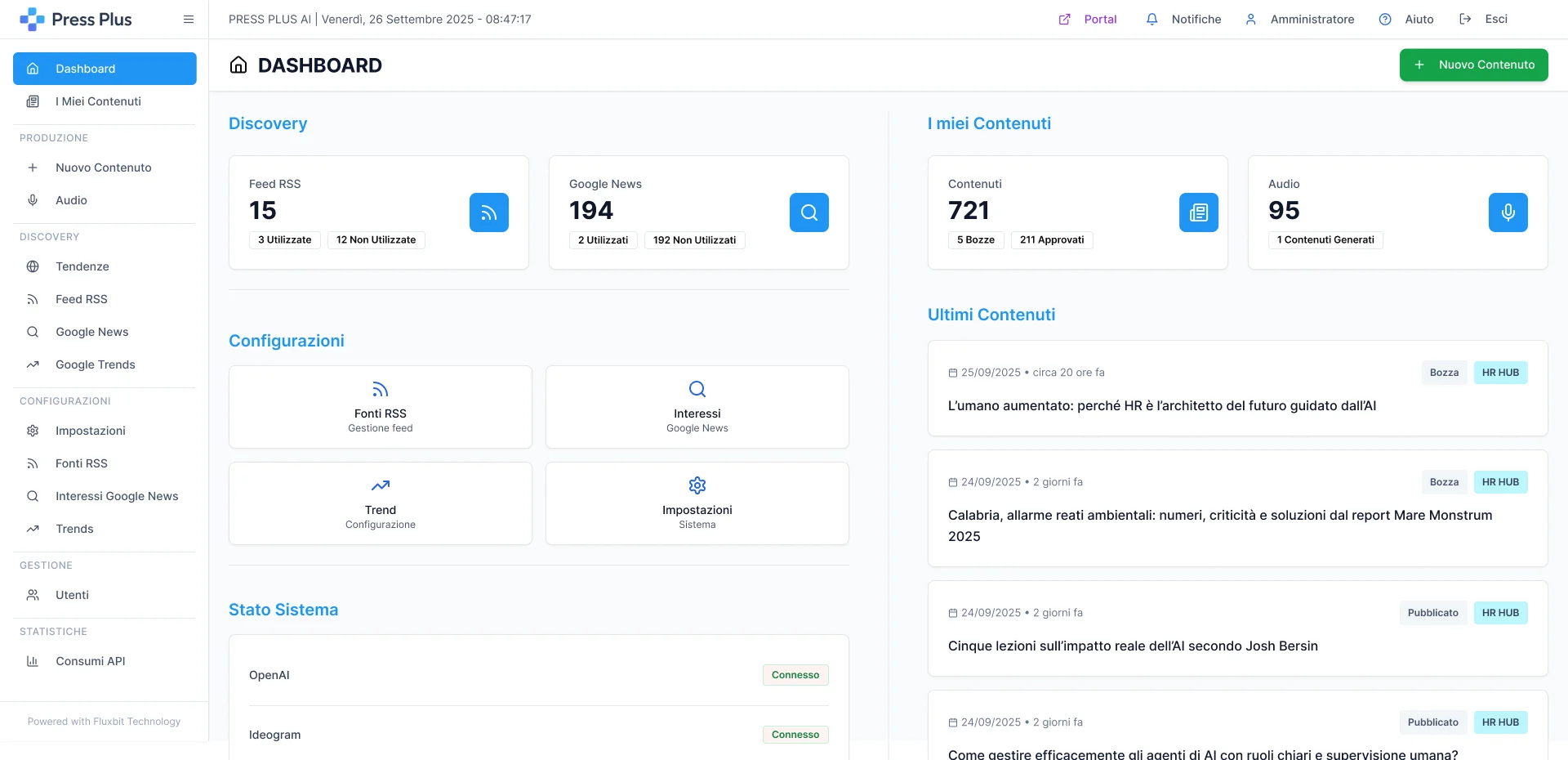Collapse sidebar with the hamburger menu icon
This screenshot has width=1568, height=760.
(x=189, y=20)
